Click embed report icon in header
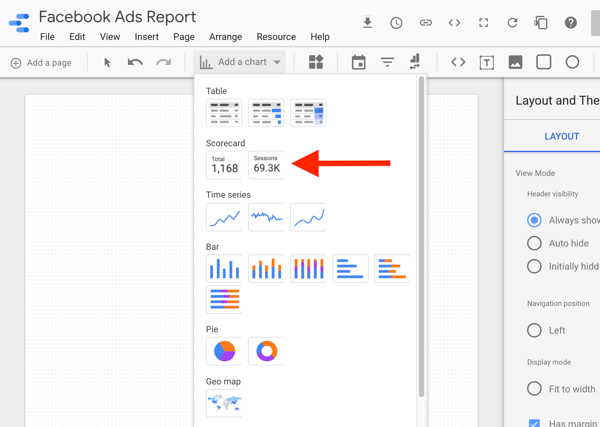 (x=454, y=23)
